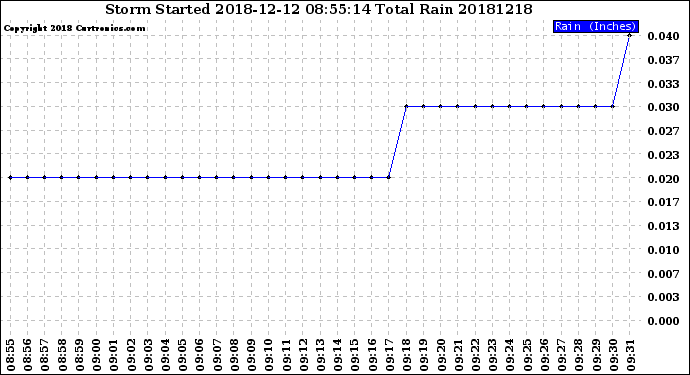
Task: Click the 08:56 time label on x-axis
Action: tap(28, 355)
